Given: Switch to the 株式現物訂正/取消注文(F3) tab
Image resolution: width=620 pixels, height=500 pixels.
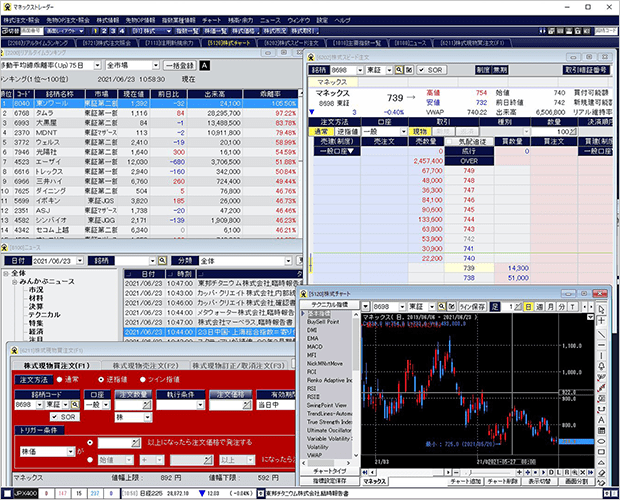Looking at the screenshot, I should pos(238,366).
